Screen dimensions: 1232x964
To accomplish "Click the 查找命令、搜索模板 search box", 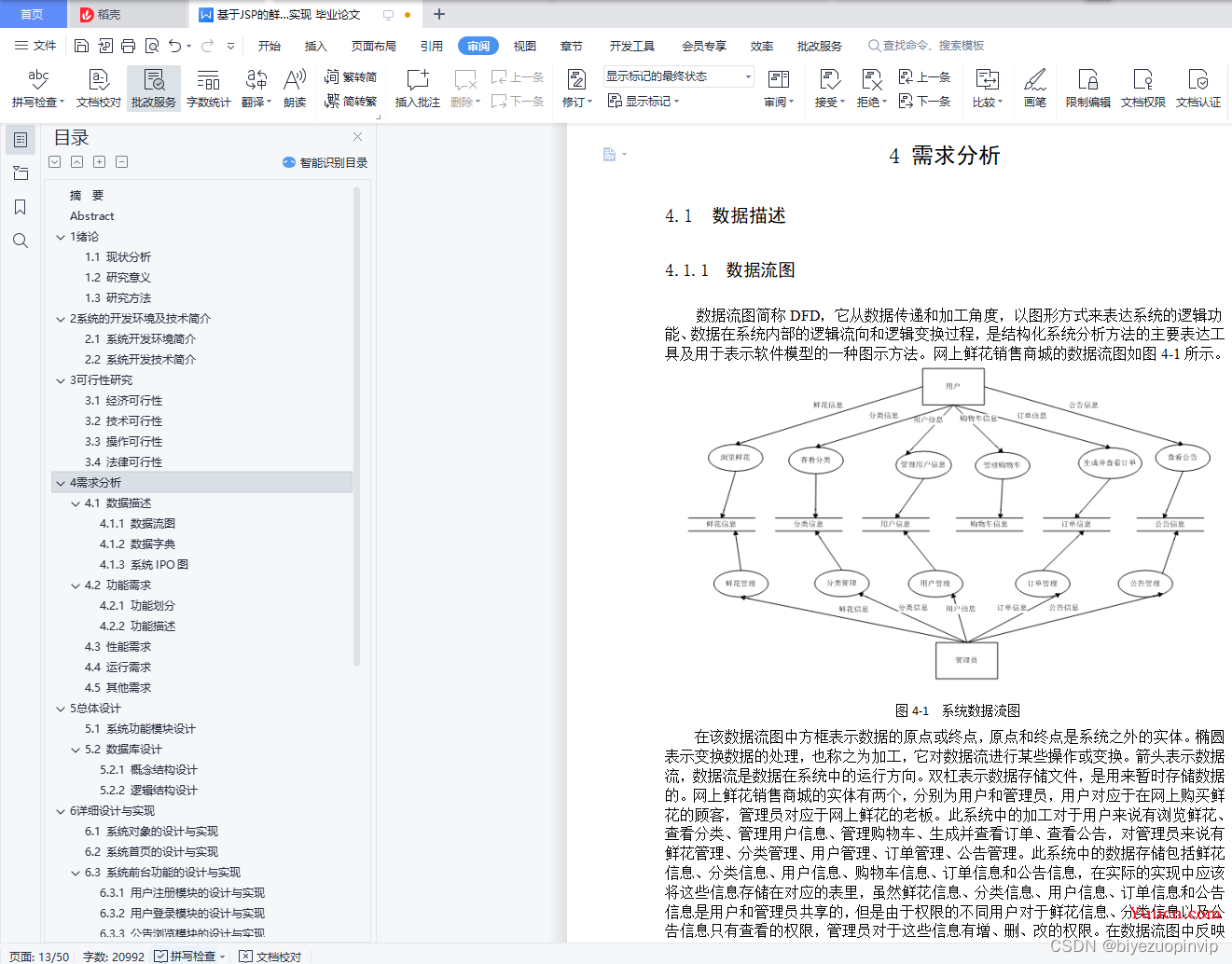I will coord(926,46).
